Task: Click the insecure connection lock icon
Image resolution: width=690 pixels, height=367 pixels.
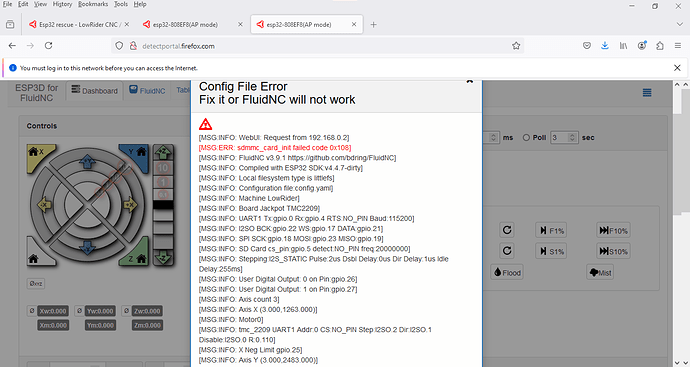Action: [133, 46]
